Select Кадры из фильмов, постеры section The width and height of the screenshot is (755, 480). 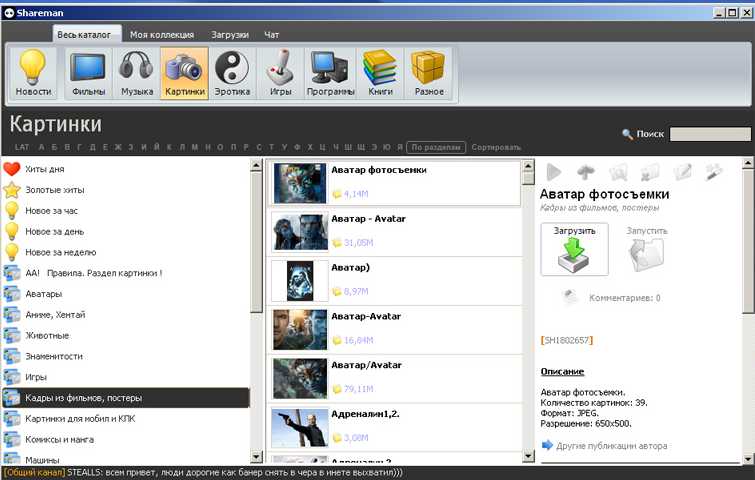[x=126, y=398]
